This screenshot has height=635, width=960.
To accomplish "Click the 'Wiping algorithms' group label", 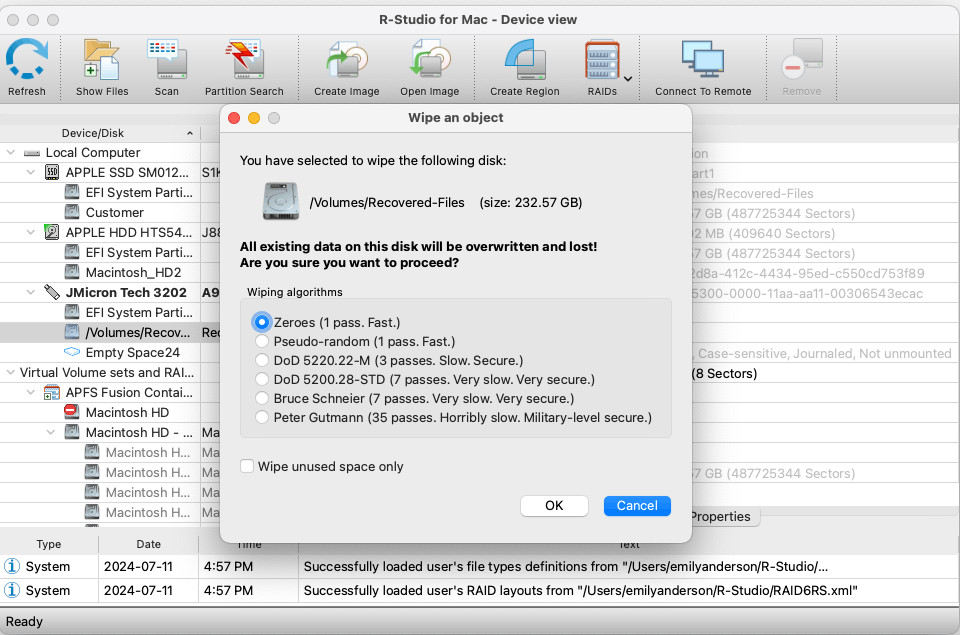I will (295, 292).
